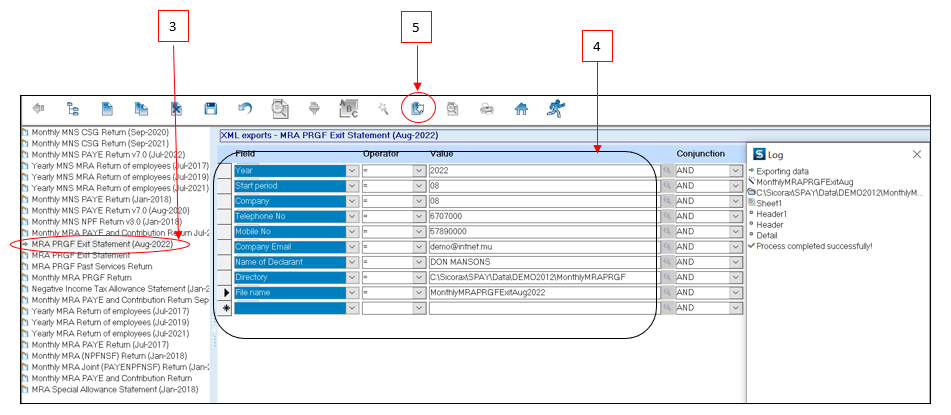
Task: Click the undo arrow toolbar icon
Action: (245, 108)
